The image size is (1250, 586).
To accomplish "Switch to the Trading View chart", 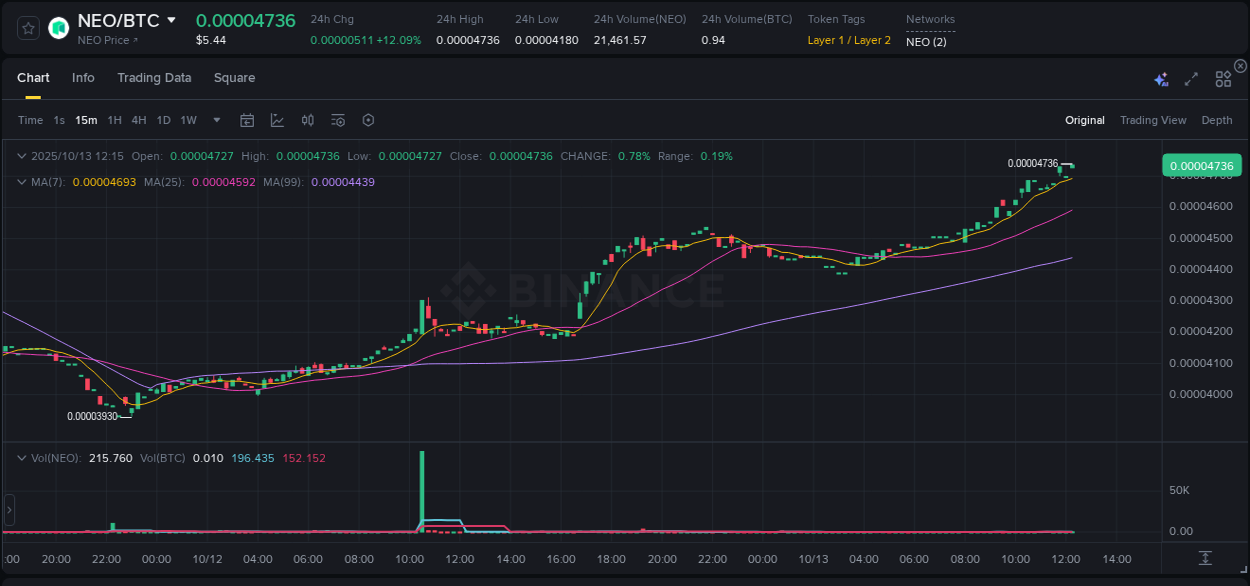I will (x=1153, y=120).
